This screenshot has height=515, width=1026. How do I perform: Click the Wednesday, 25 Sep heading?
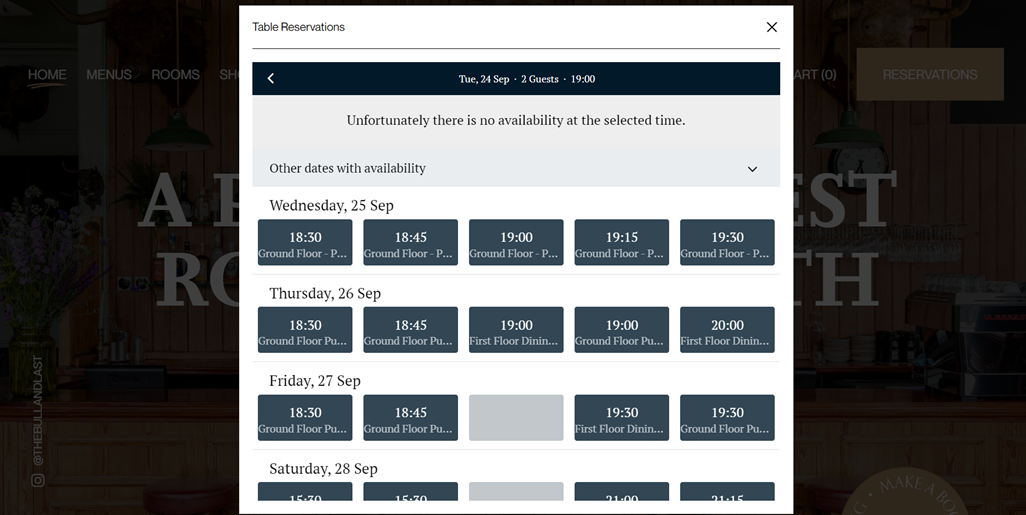pos(331,205)
